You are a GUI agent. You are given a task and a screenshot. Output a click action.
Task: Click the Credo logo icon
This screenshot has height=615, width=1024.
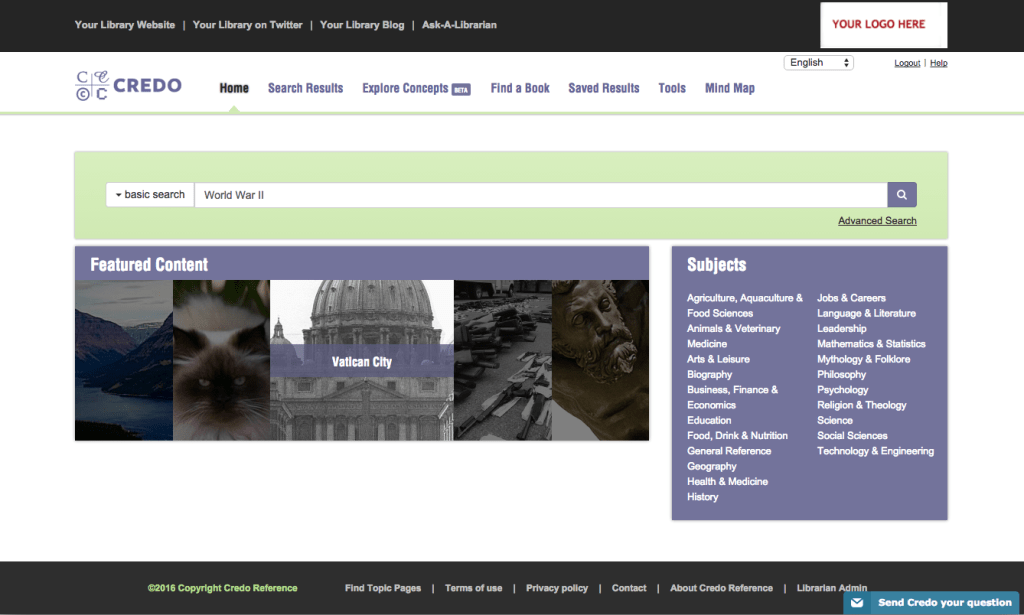(x=92, y=86)
